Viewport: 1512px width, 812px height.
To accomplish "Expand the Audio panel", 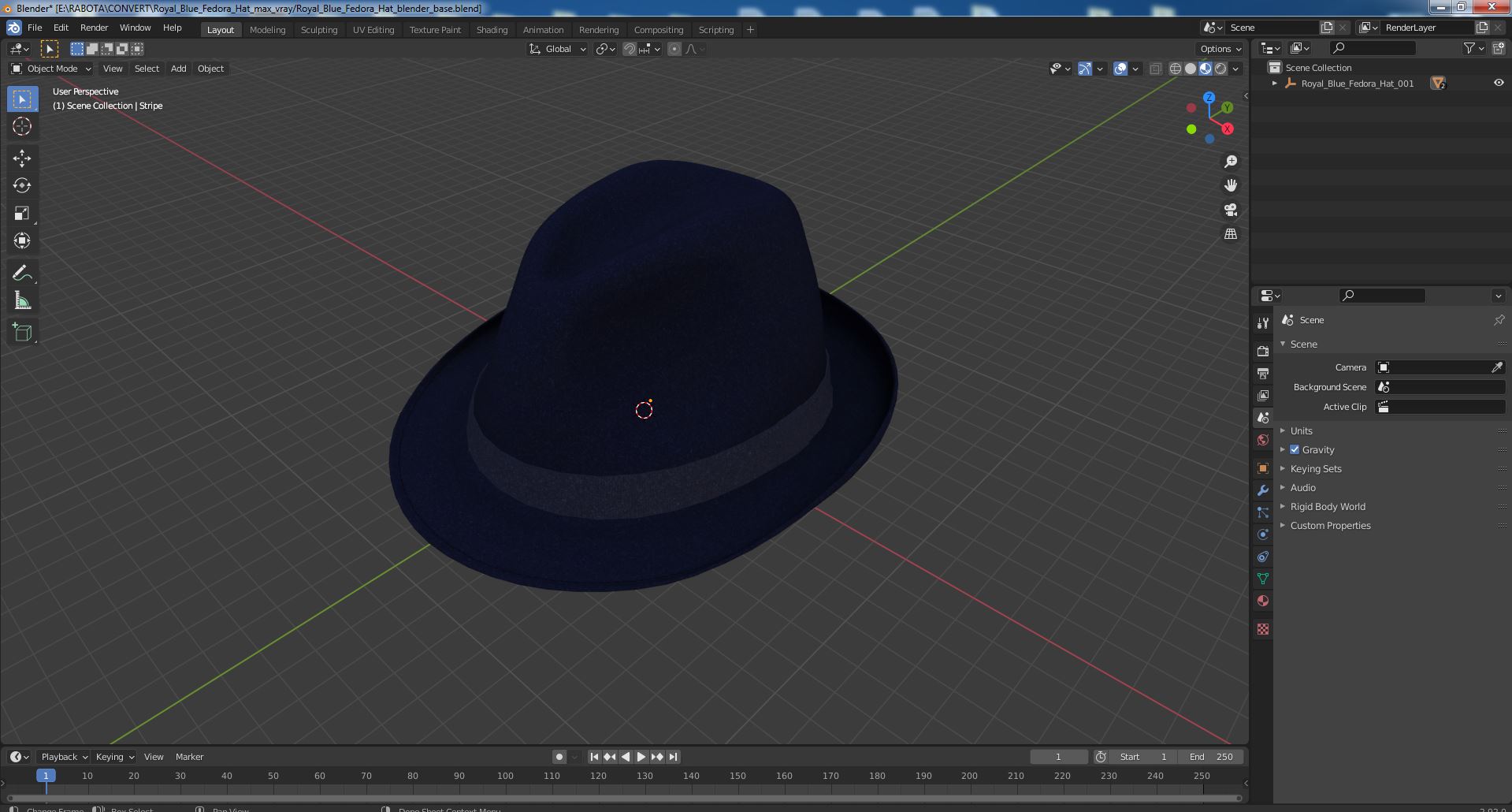I will (x=1302, y=487).
